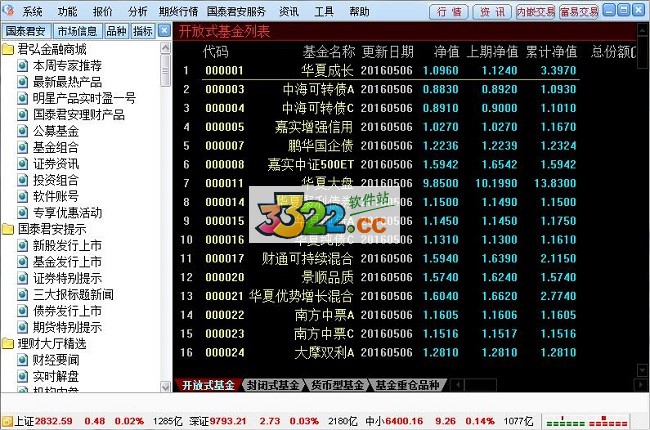This screenshot has width=650, height=430.
Task: Sort by the 代码 column header
Action: 216,52
